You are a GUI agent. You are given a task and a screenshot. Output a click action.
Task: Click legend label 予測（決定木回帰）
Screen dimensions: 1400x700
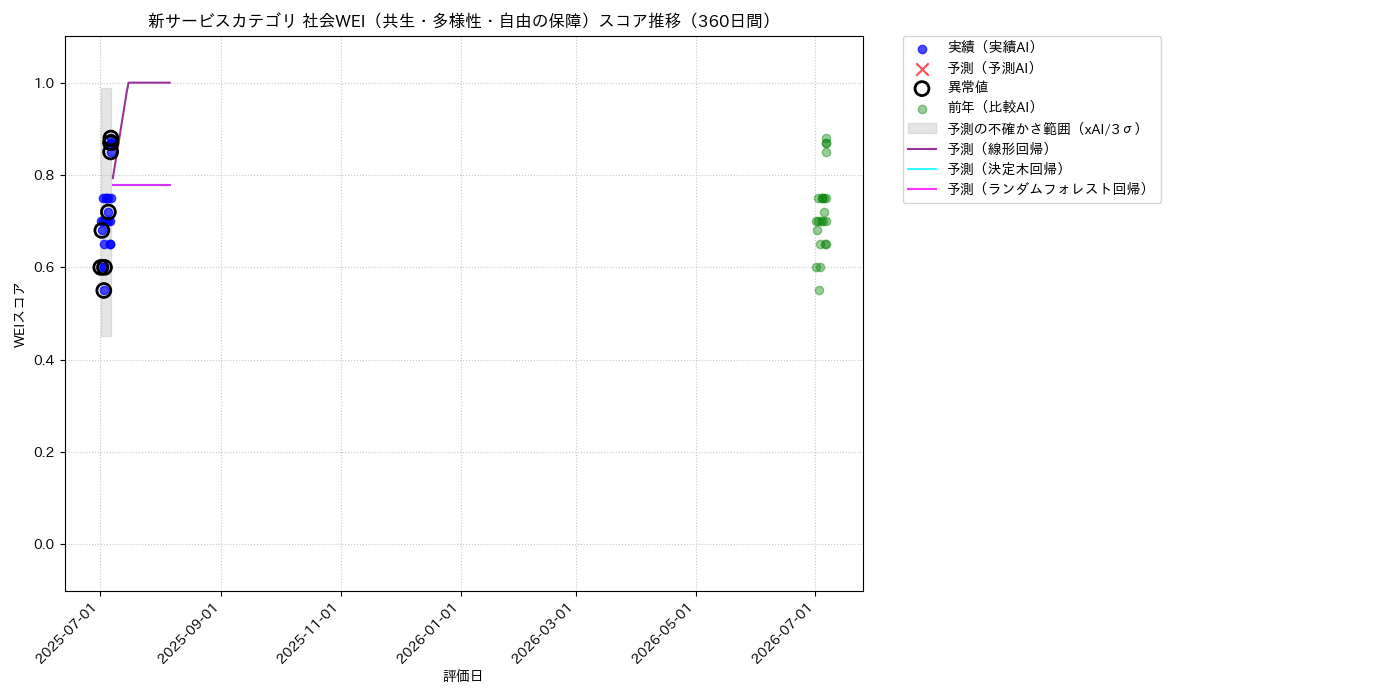(x=1009, y=169)
